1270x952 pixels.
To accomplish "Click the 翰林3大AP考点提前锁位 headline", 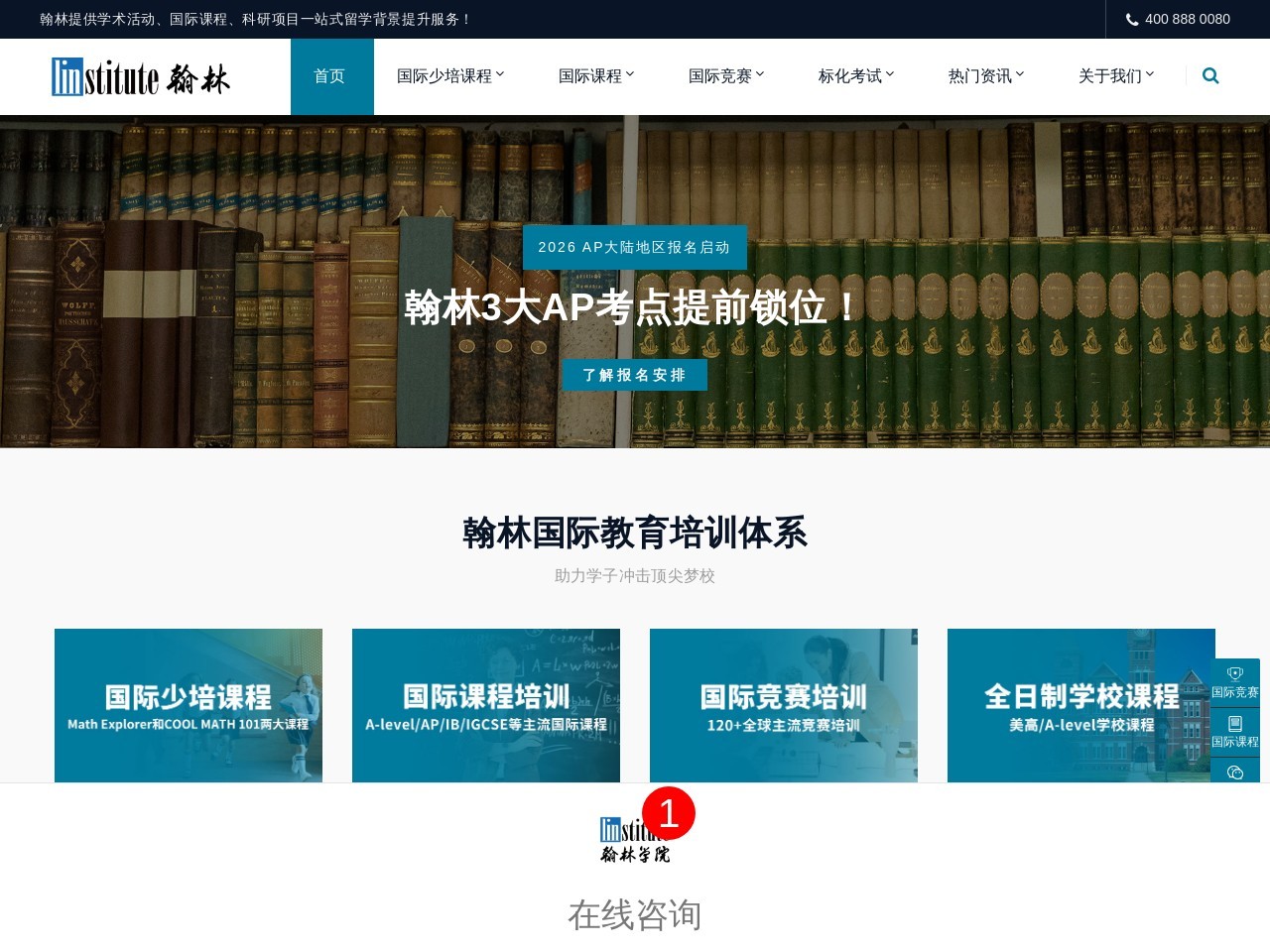I will click(635, 307).
